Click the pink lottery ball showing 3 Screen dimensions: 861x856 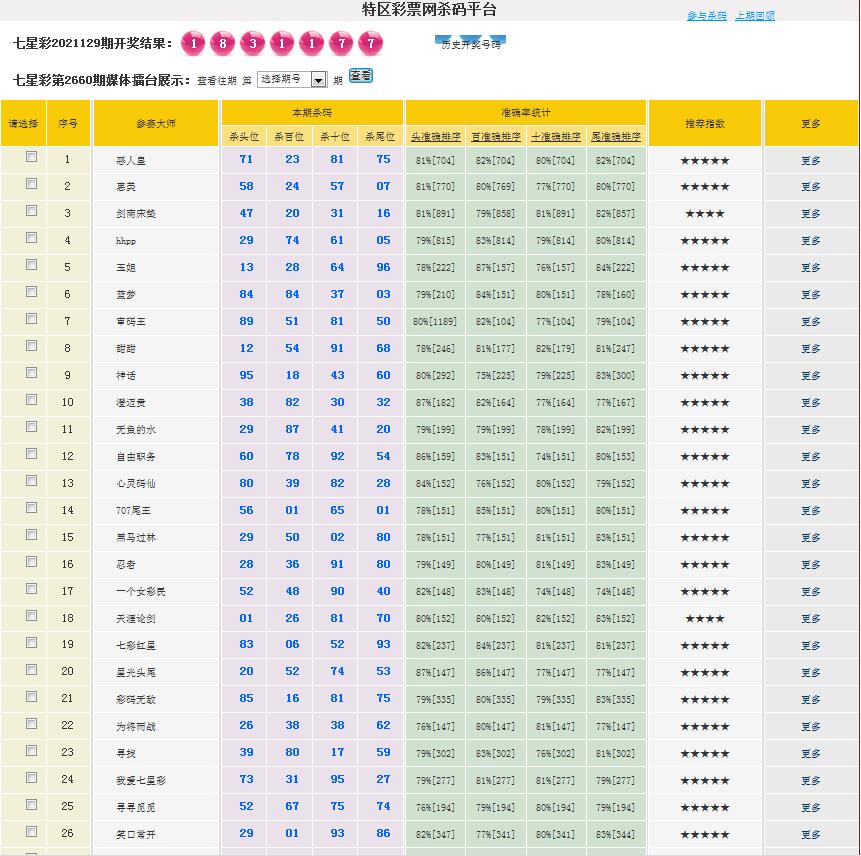(x=253, y=44)
